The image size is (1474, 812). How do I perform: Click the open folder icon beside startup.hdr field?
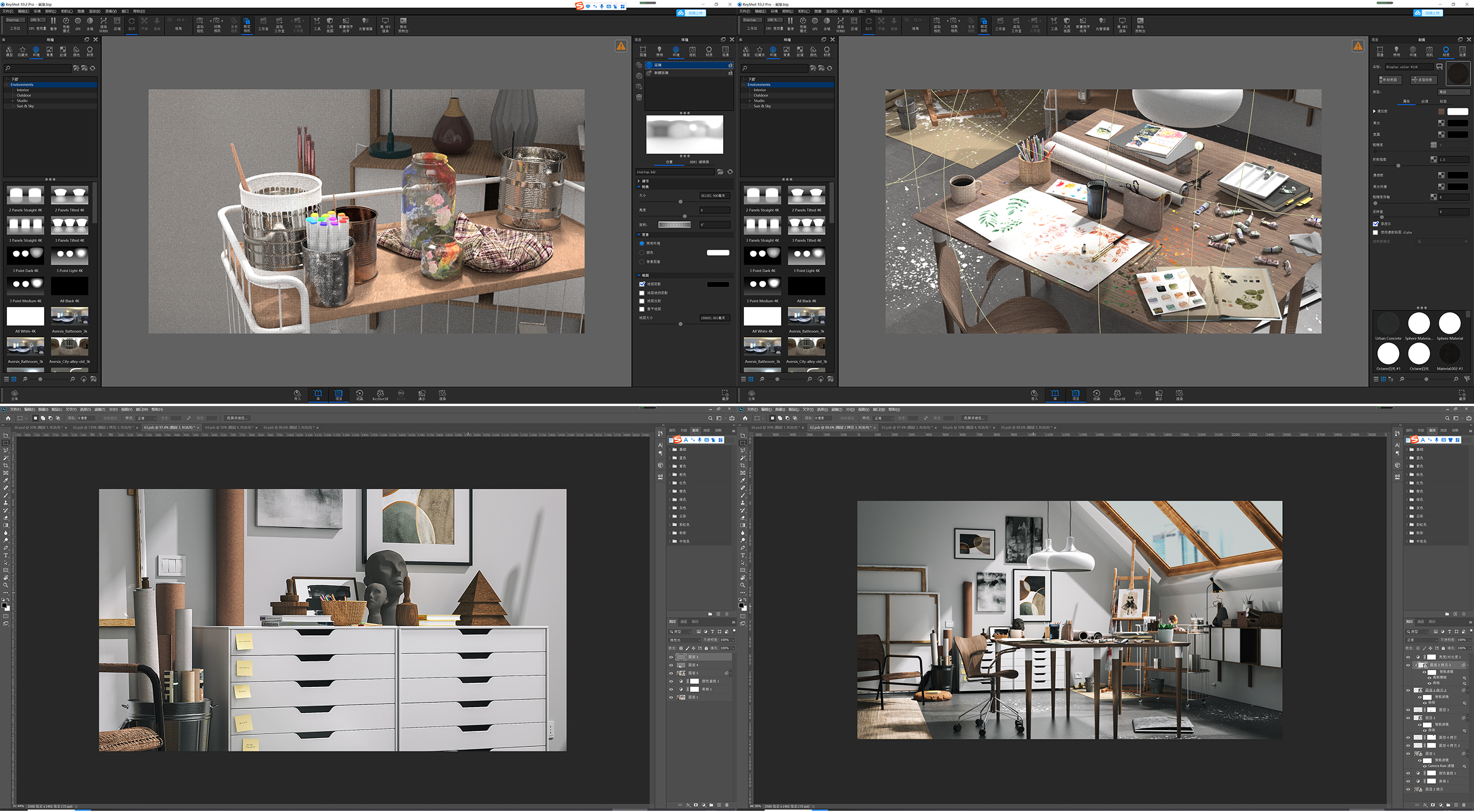(720, 172)
